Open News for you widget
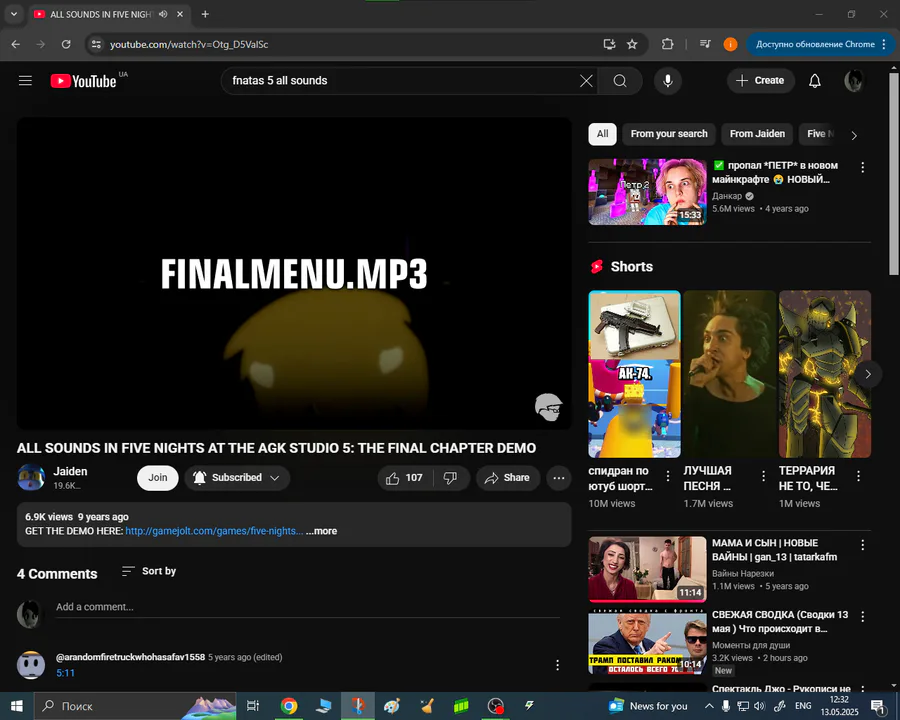 (x=648, y=706)
